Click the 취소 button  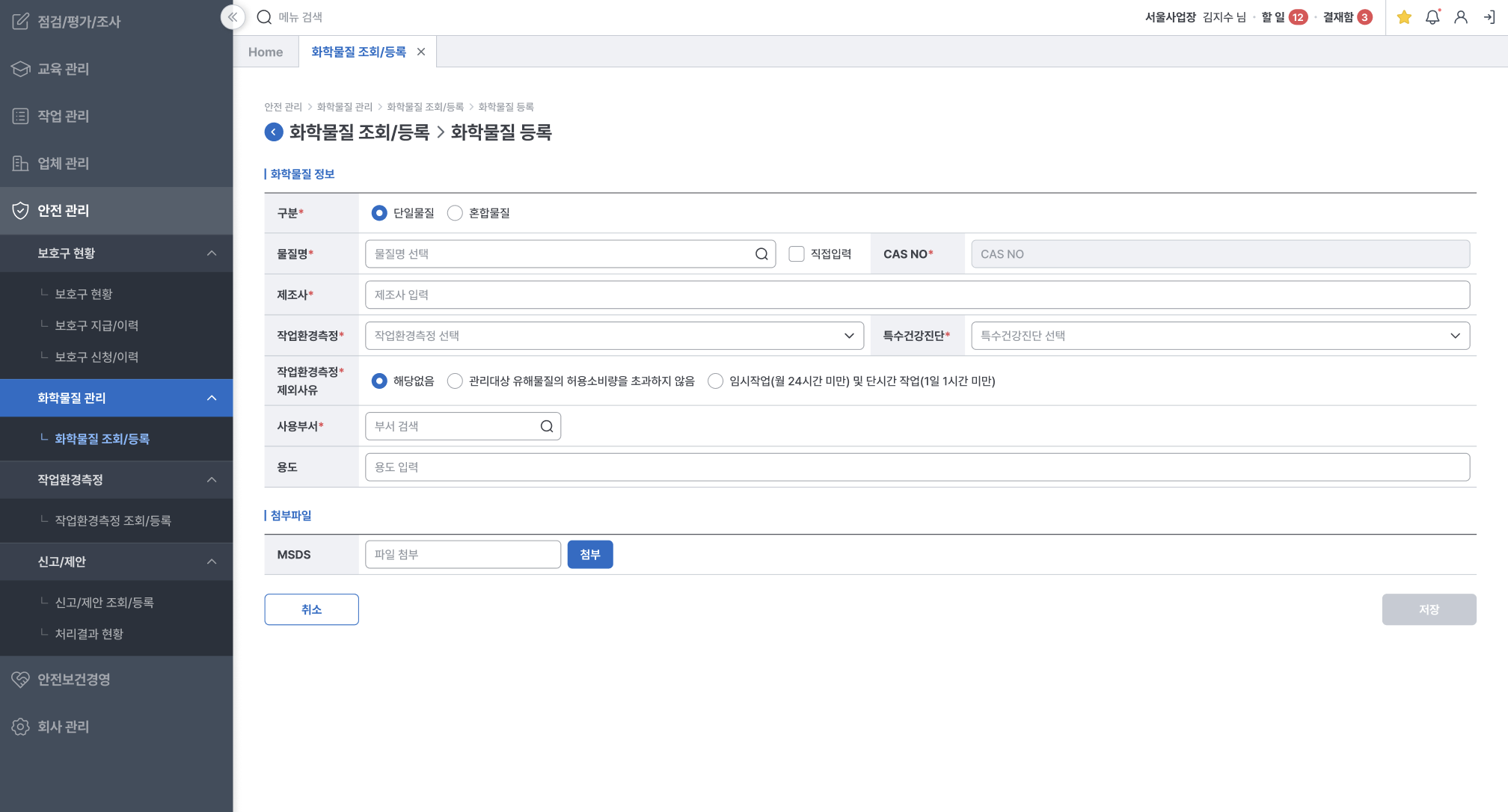coord(311,609)
